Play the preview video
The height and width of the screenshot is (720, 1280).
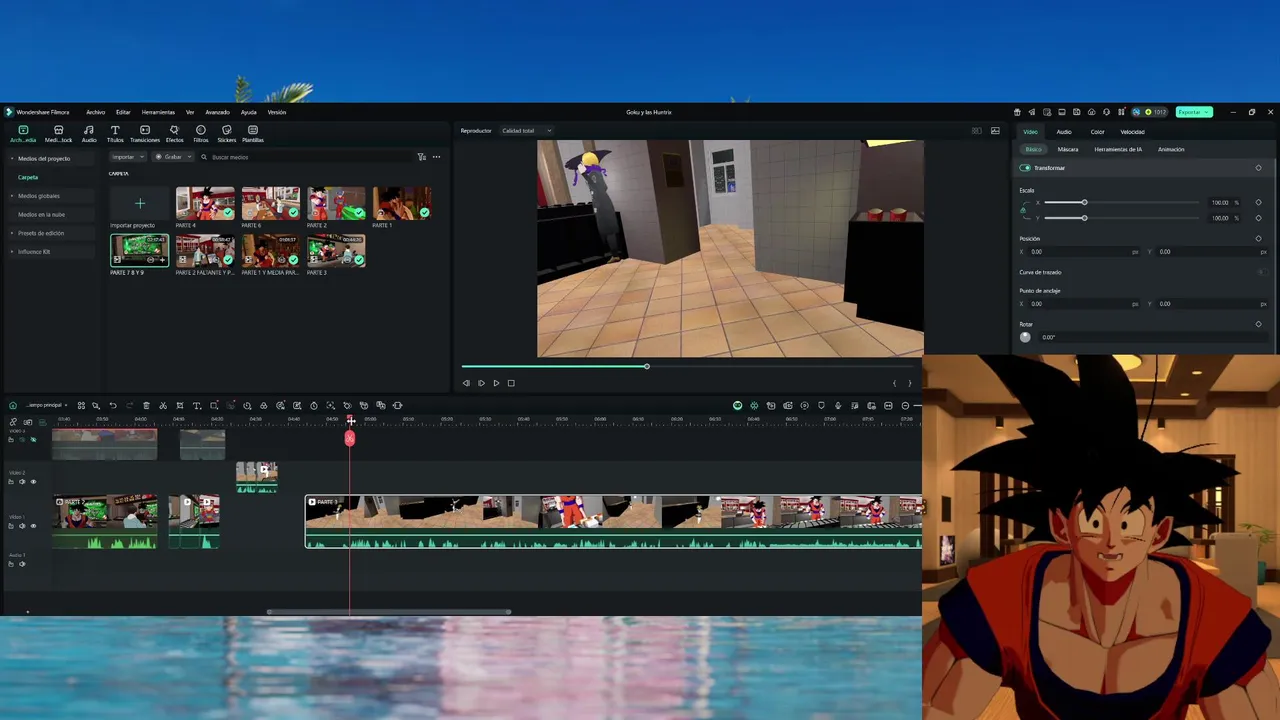pos(496,383)
